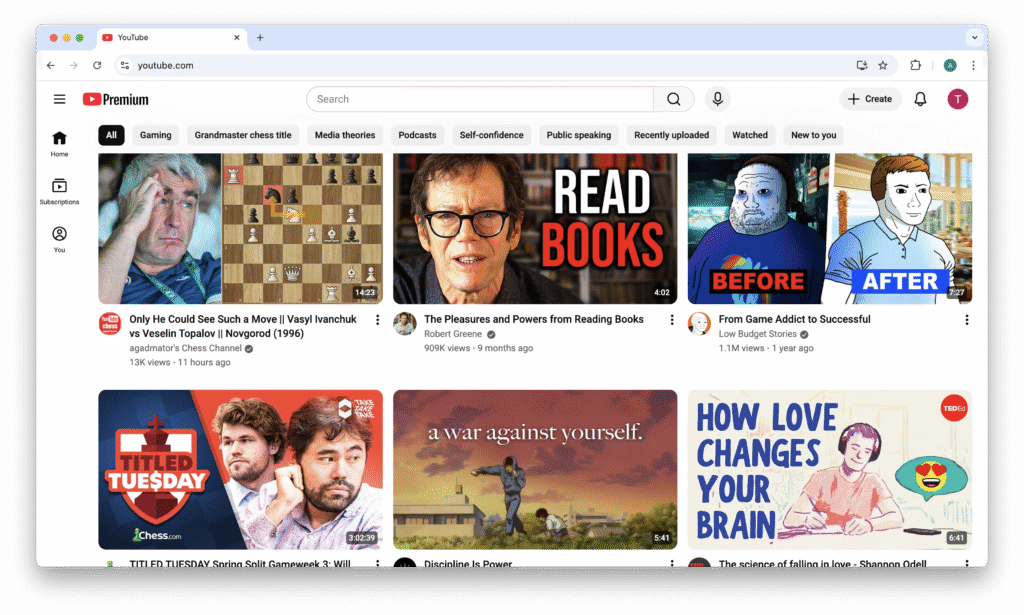Open the hamburger guide menu

coord(60,99)
